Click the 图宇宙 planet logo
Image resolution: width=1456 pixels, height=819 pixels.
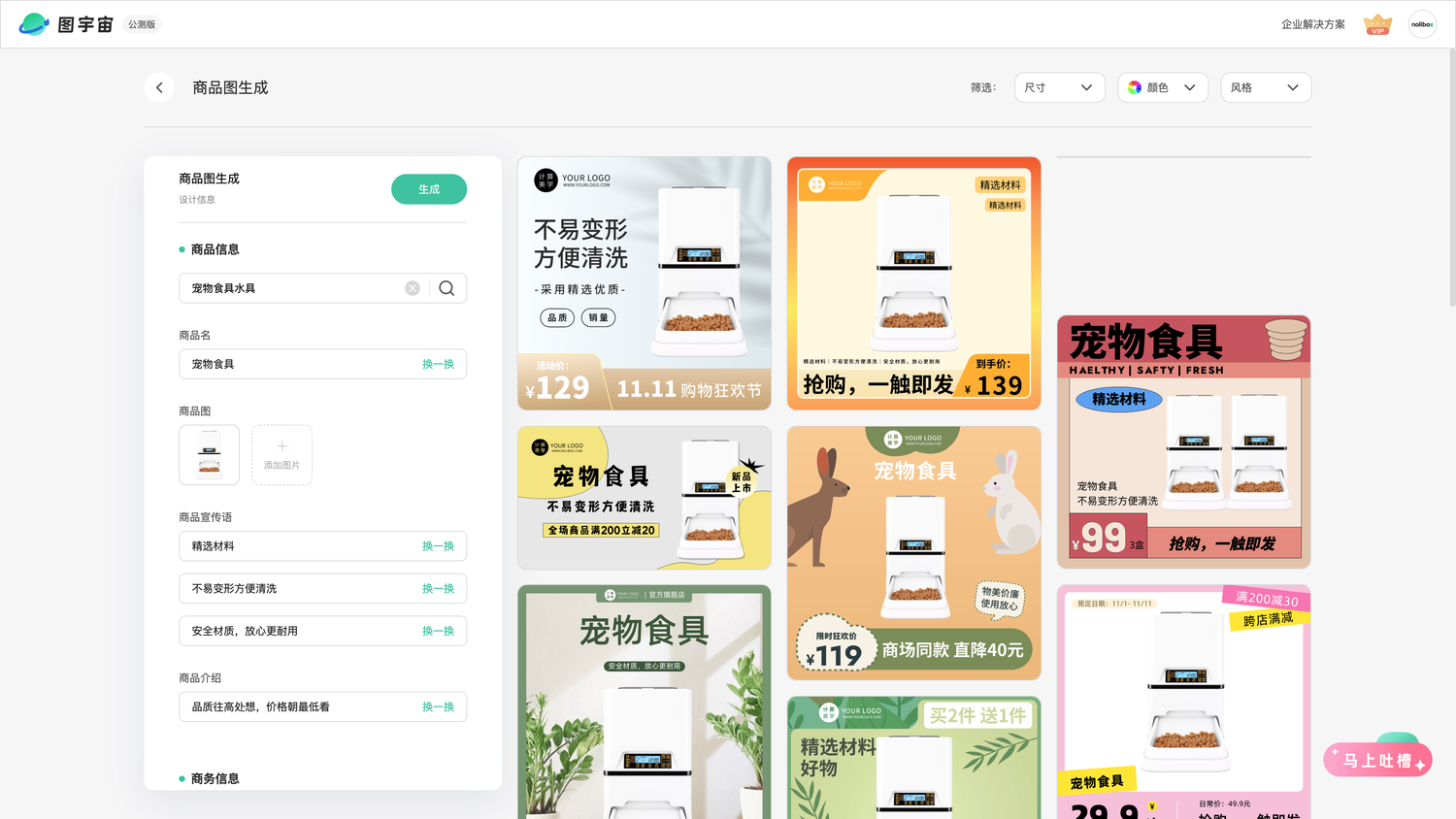tap(34, 24)
